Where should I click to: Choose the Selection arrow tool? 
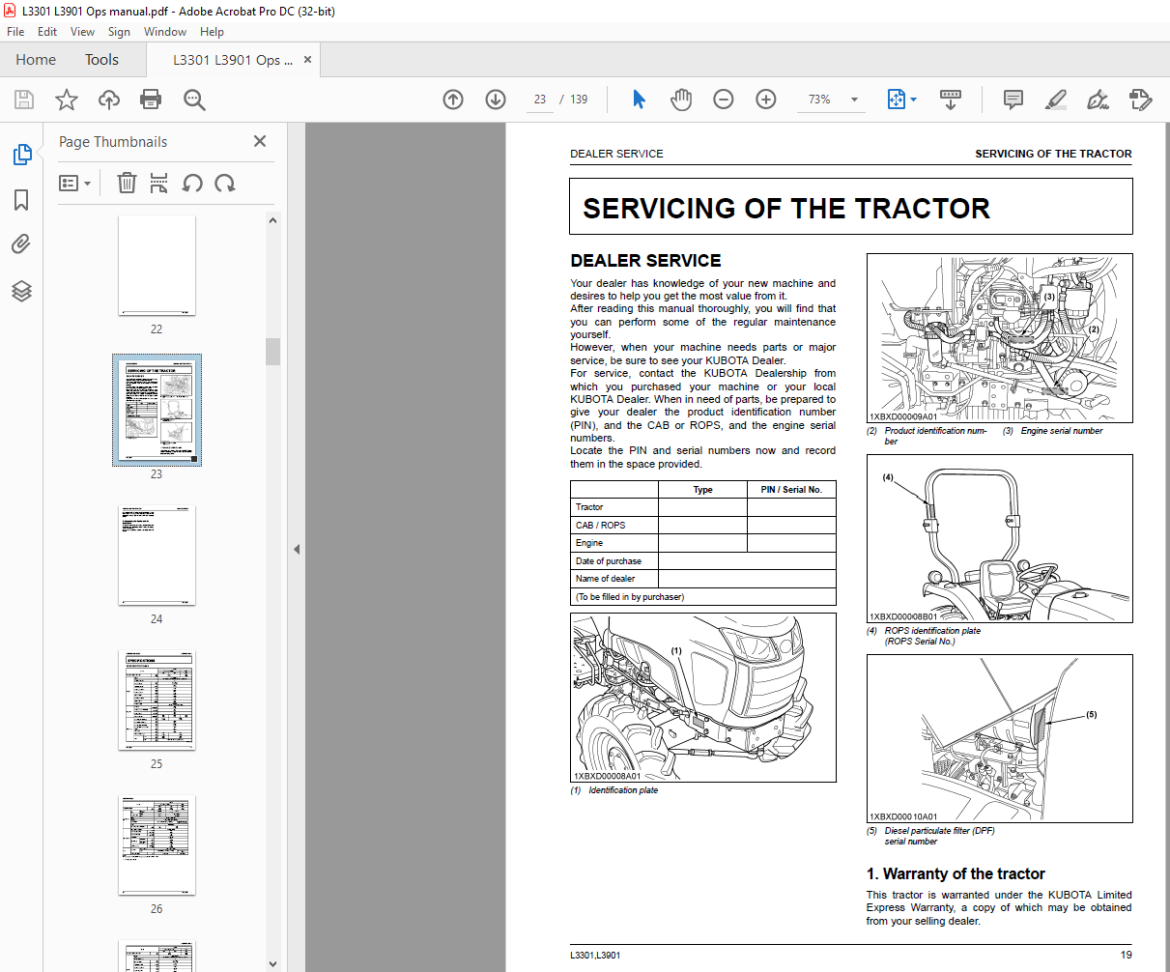pyautogui.click(x=639, y=99)
